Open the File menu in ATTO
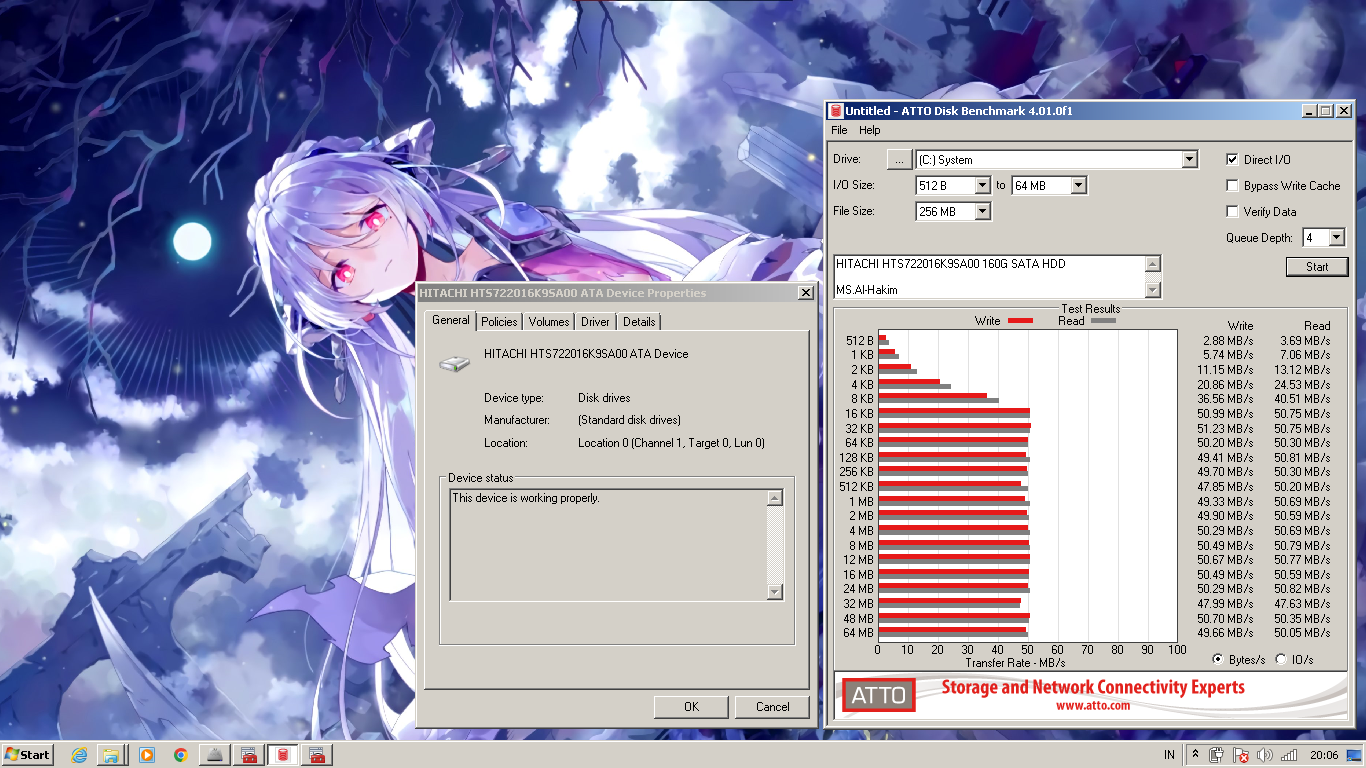The width and height of the screenshot is (1366, 768). pyautogui.click(x=839, y=130)
